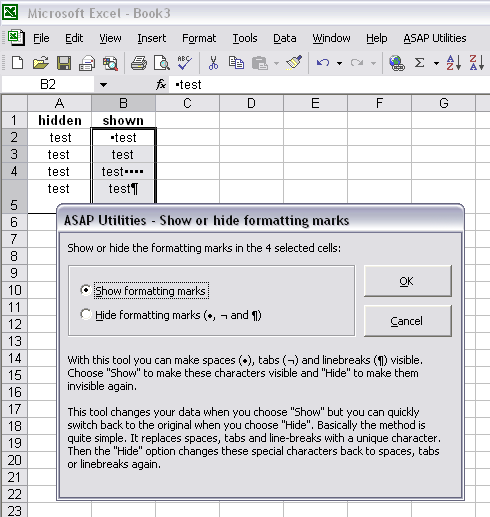The width and height of the screenshot is (490, 517).
Task: Click the Permission/E-mail printer icon
Action: [87, 62]
